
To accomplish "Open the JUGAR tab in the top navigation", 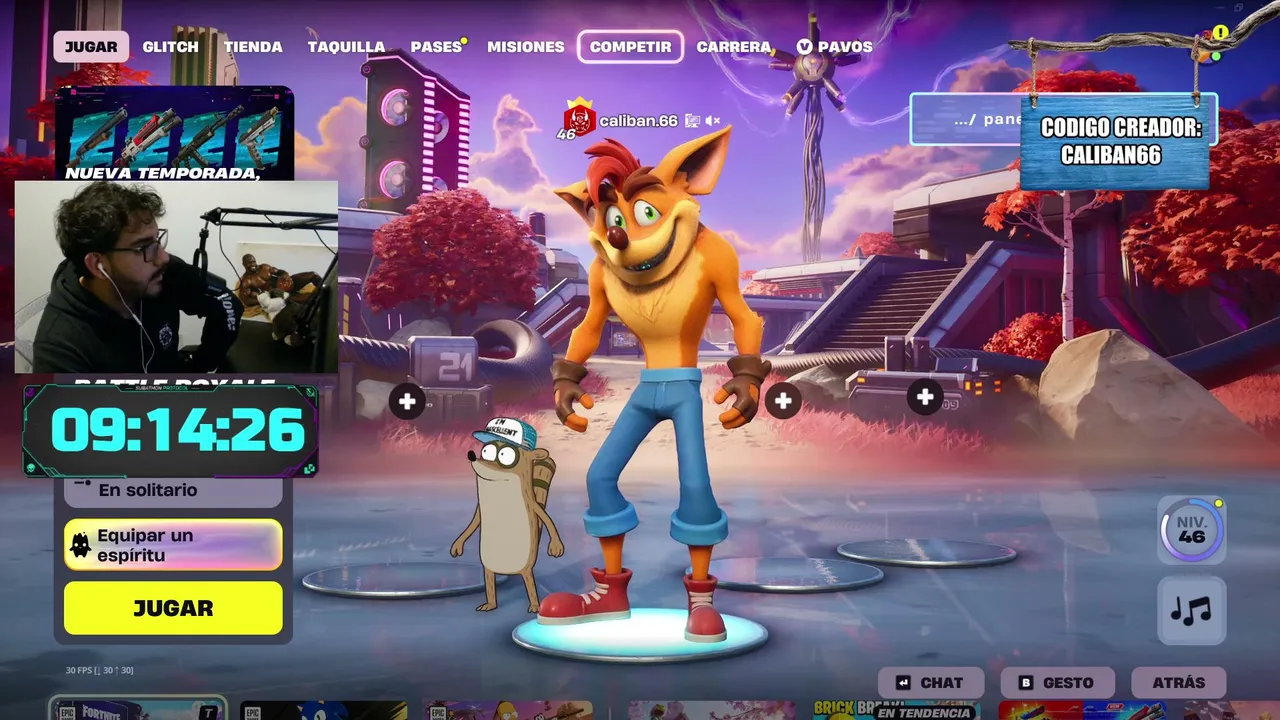I will click(91, 47).
